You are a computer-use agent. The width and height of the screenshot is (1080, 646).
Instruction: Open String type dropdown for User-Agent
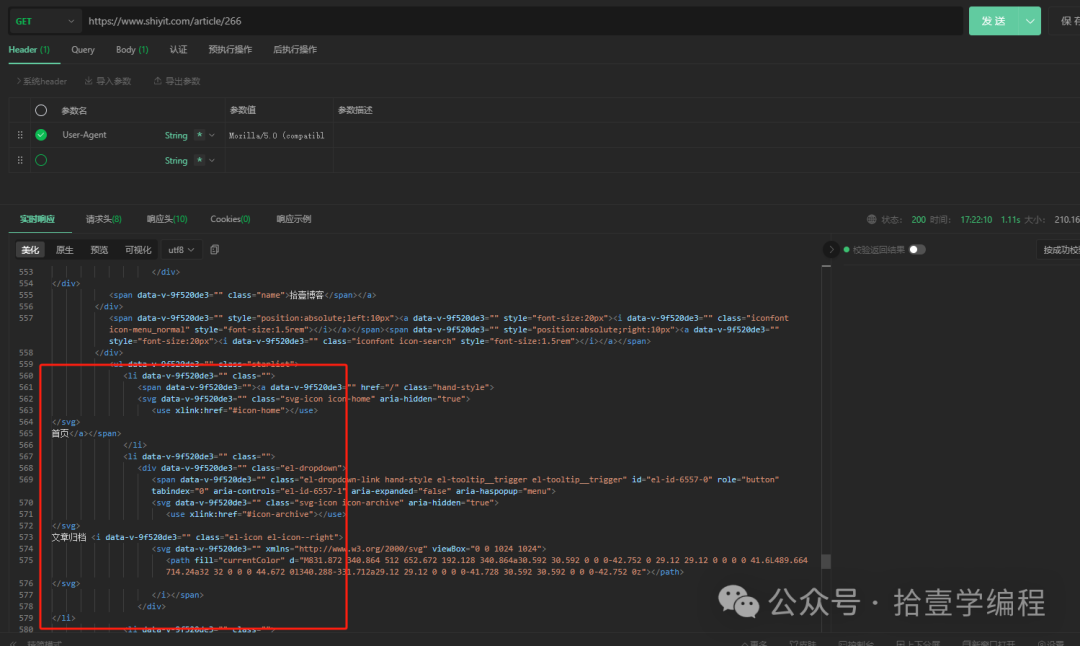(176, 136)
